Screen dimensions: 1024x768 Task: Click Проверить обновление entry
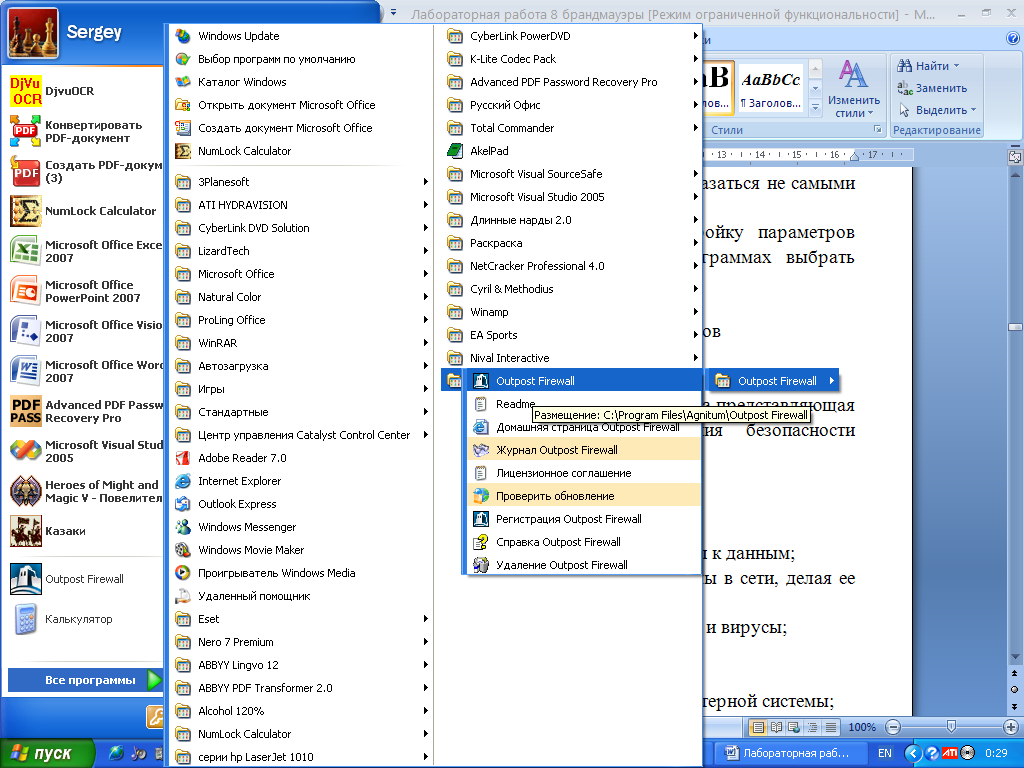coord(583,496)
